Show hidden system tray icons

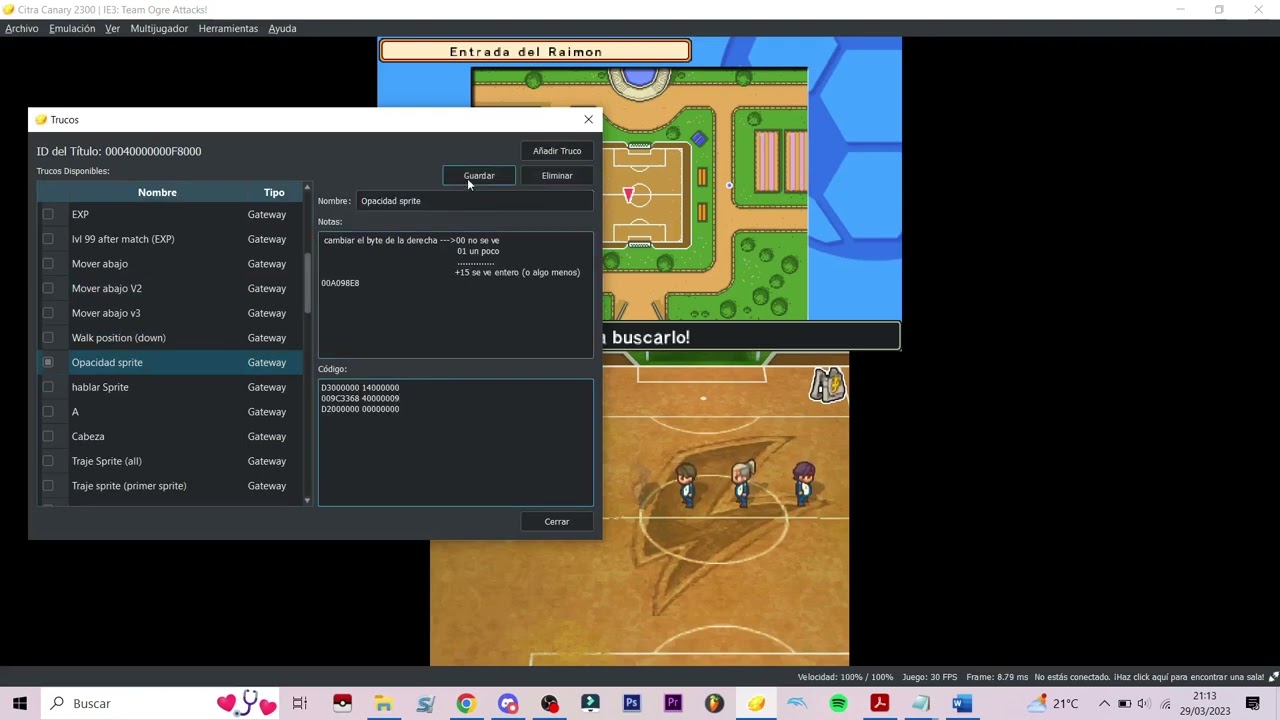1104,704
